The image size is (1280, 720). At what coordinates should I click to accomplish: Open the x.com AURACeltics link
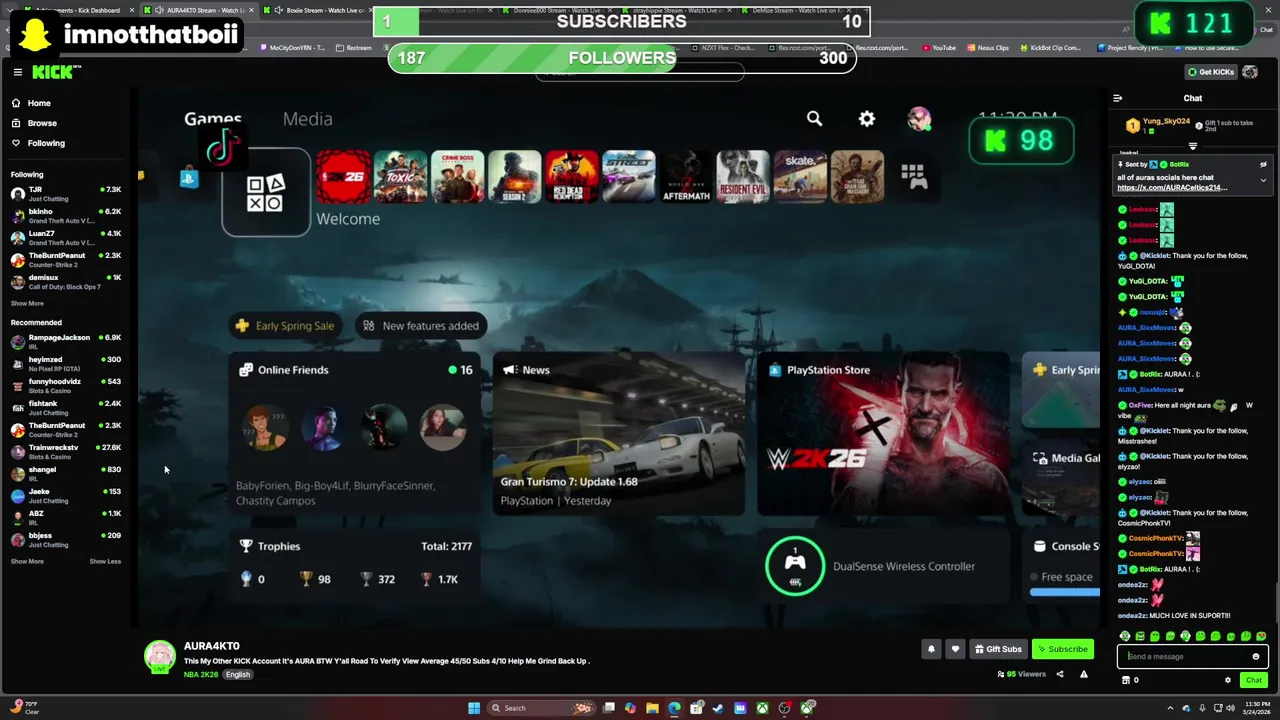(x=1172, y=188)
